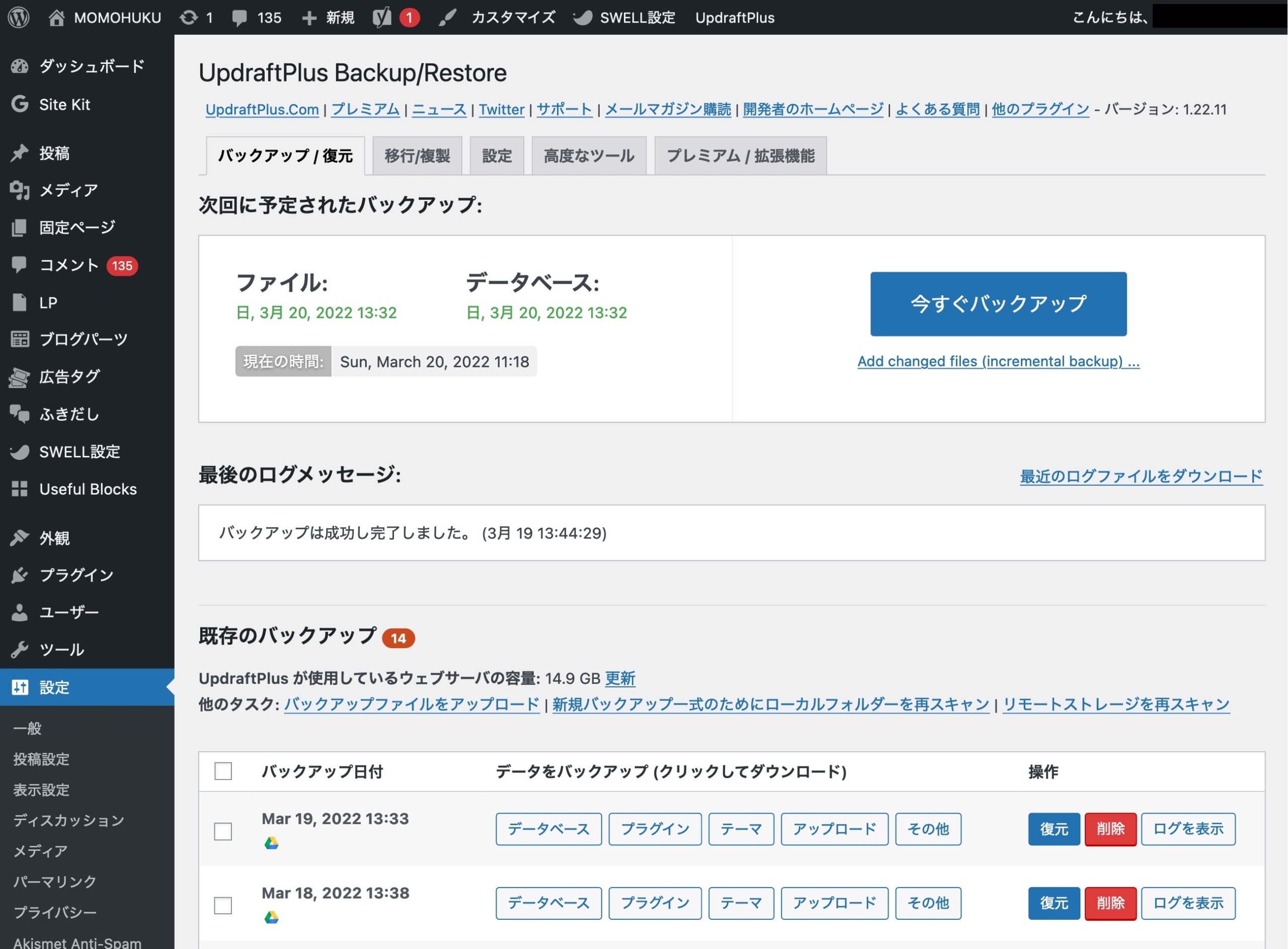This screenshot has height=949, width=1288.
Task: Open パーマリンク submenu item
Action: pos(55,882)
